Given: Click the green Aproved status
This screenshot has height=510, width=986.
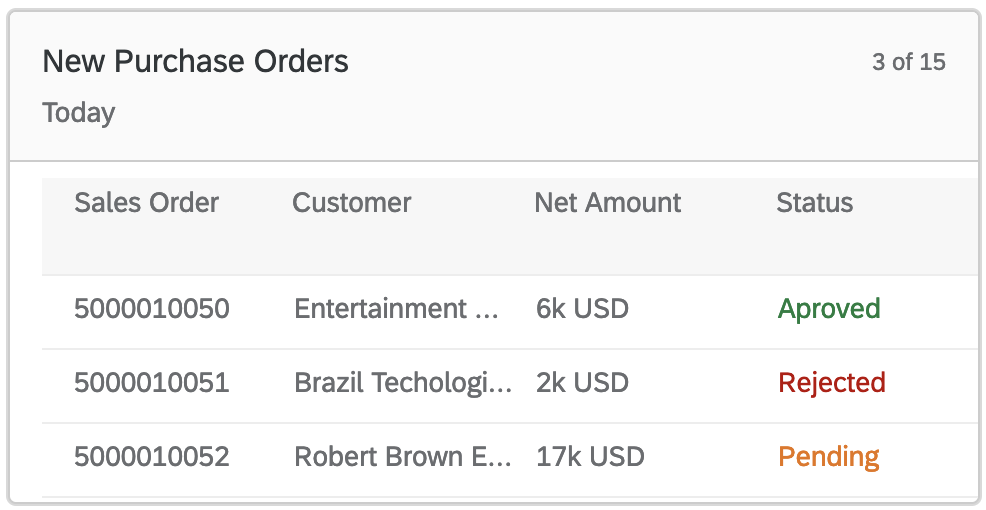Looking at the screenshot, I should click(x=829, y=309).
